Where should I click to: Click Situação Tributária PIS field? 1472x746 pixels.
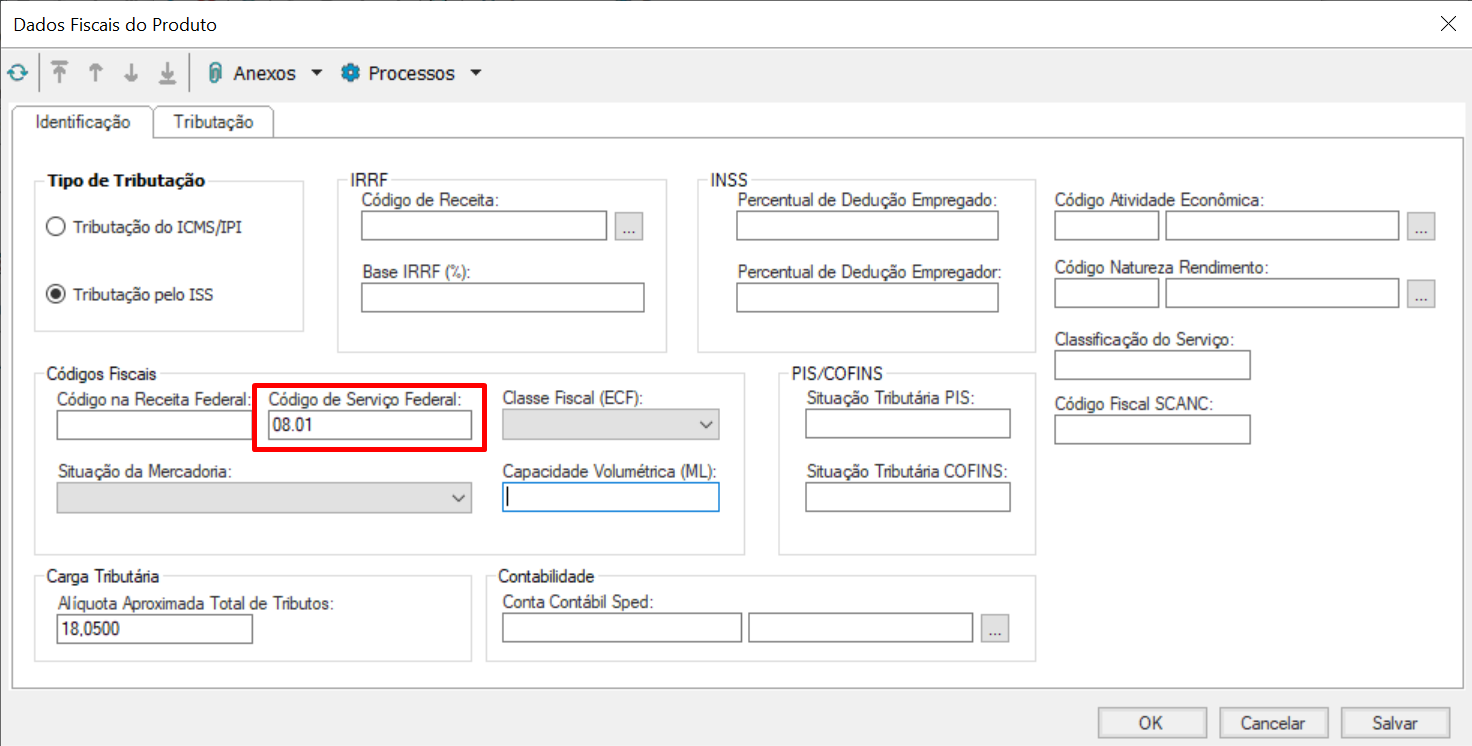click(908, 424)
